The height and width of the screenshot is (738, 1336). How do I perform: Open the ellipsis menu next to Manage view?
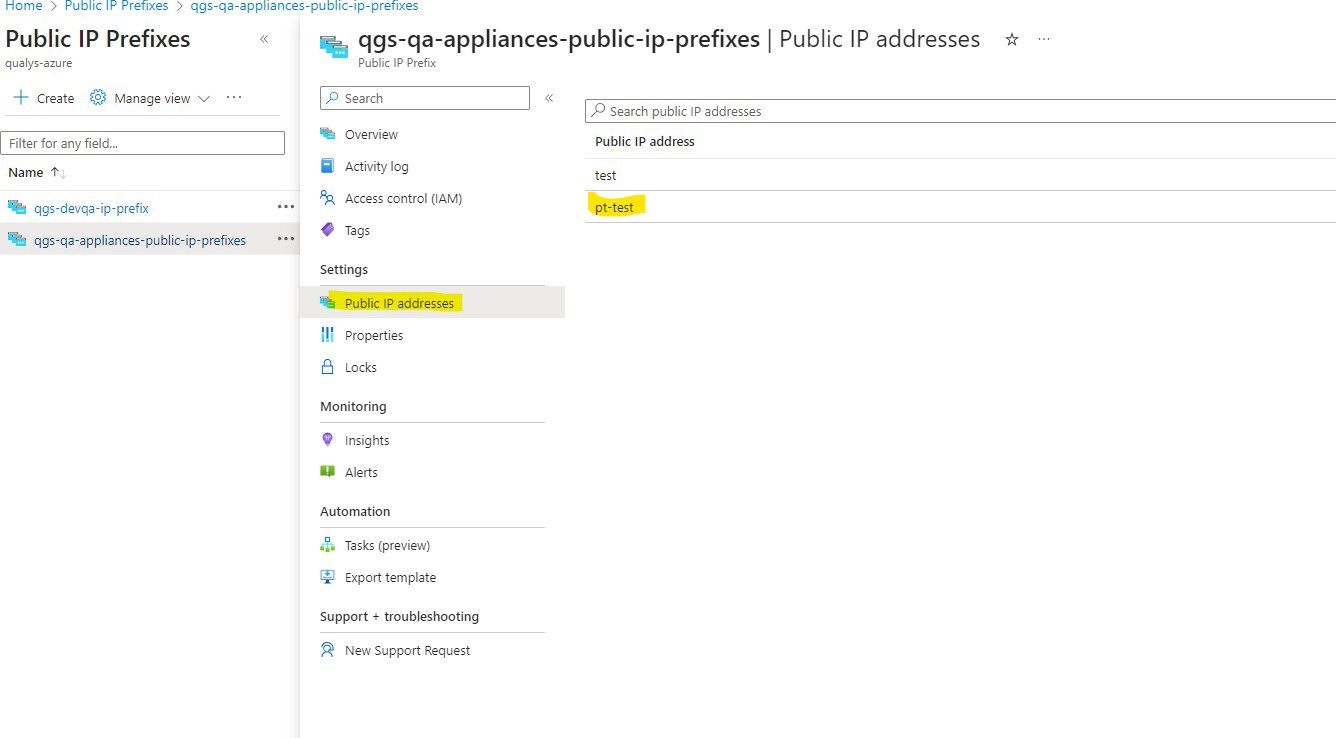click(x=234, y=97)
